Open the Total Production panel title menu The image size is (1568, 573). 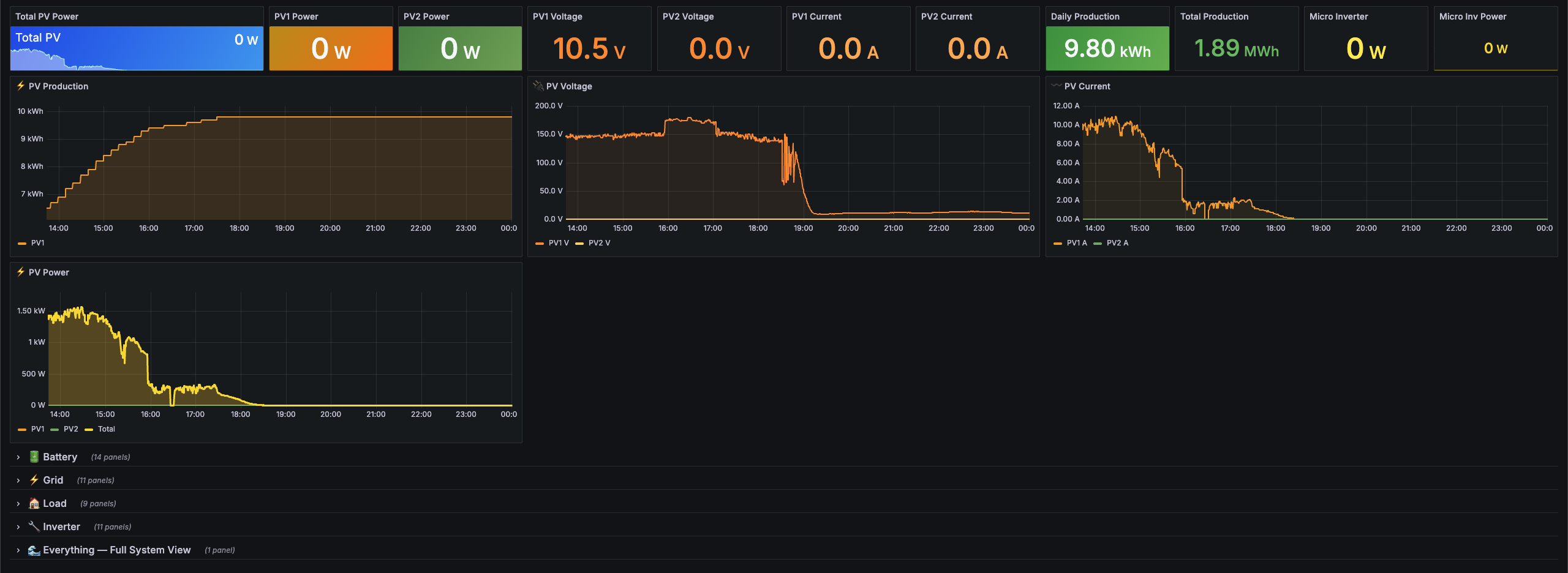tap(1214, 17)
